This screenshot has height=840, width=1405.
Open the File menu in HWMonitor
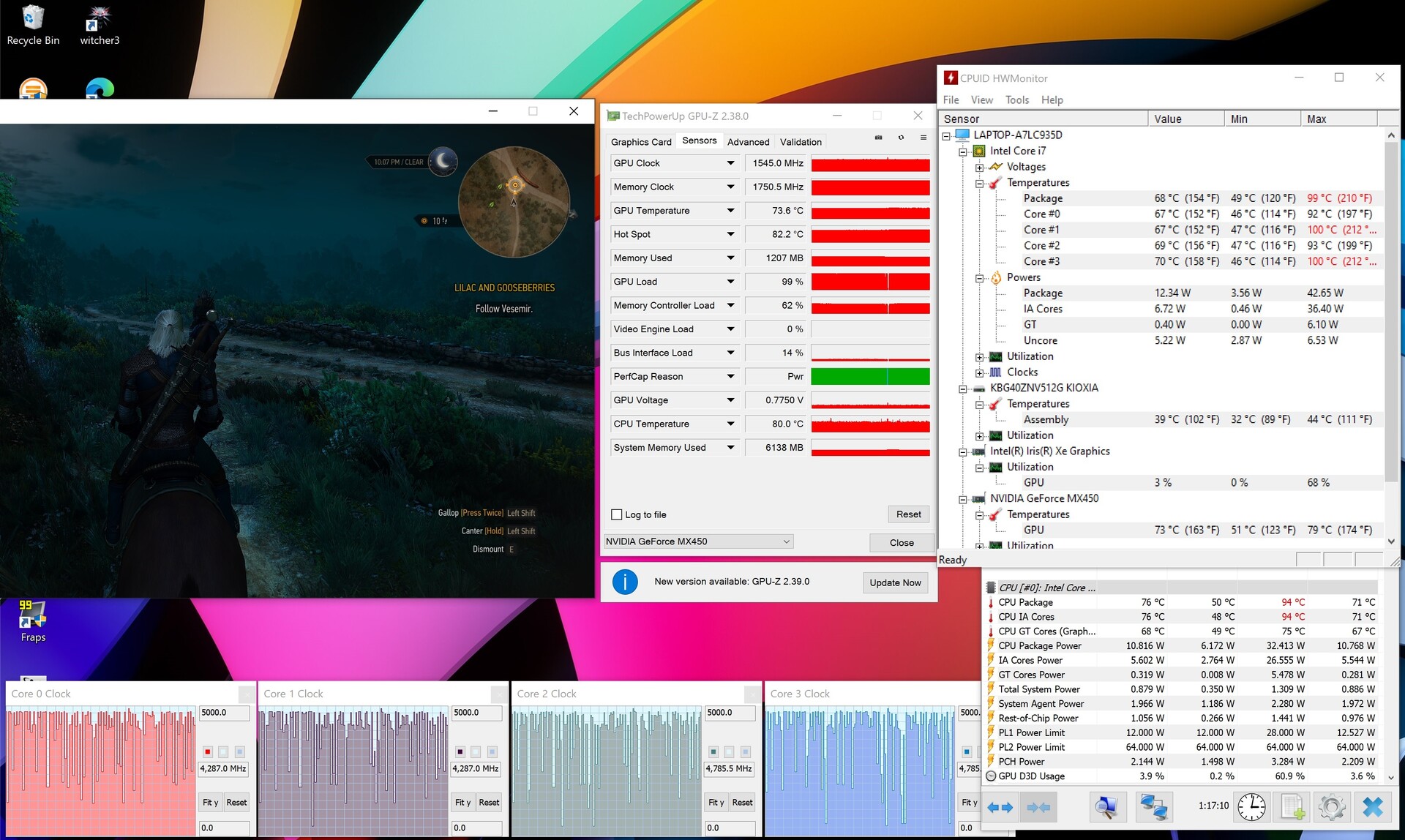tap(951, 100)
